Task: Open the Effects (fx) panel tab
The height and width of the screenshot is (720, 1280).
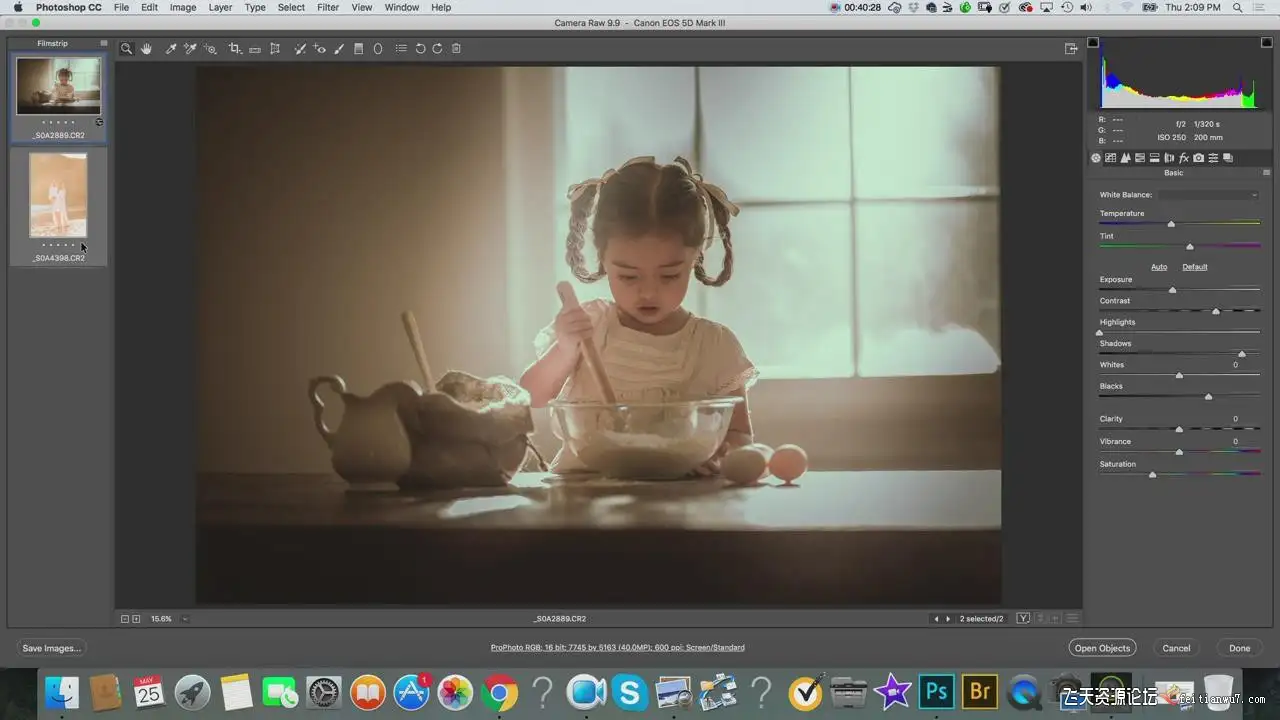Action: [1184, 158]
